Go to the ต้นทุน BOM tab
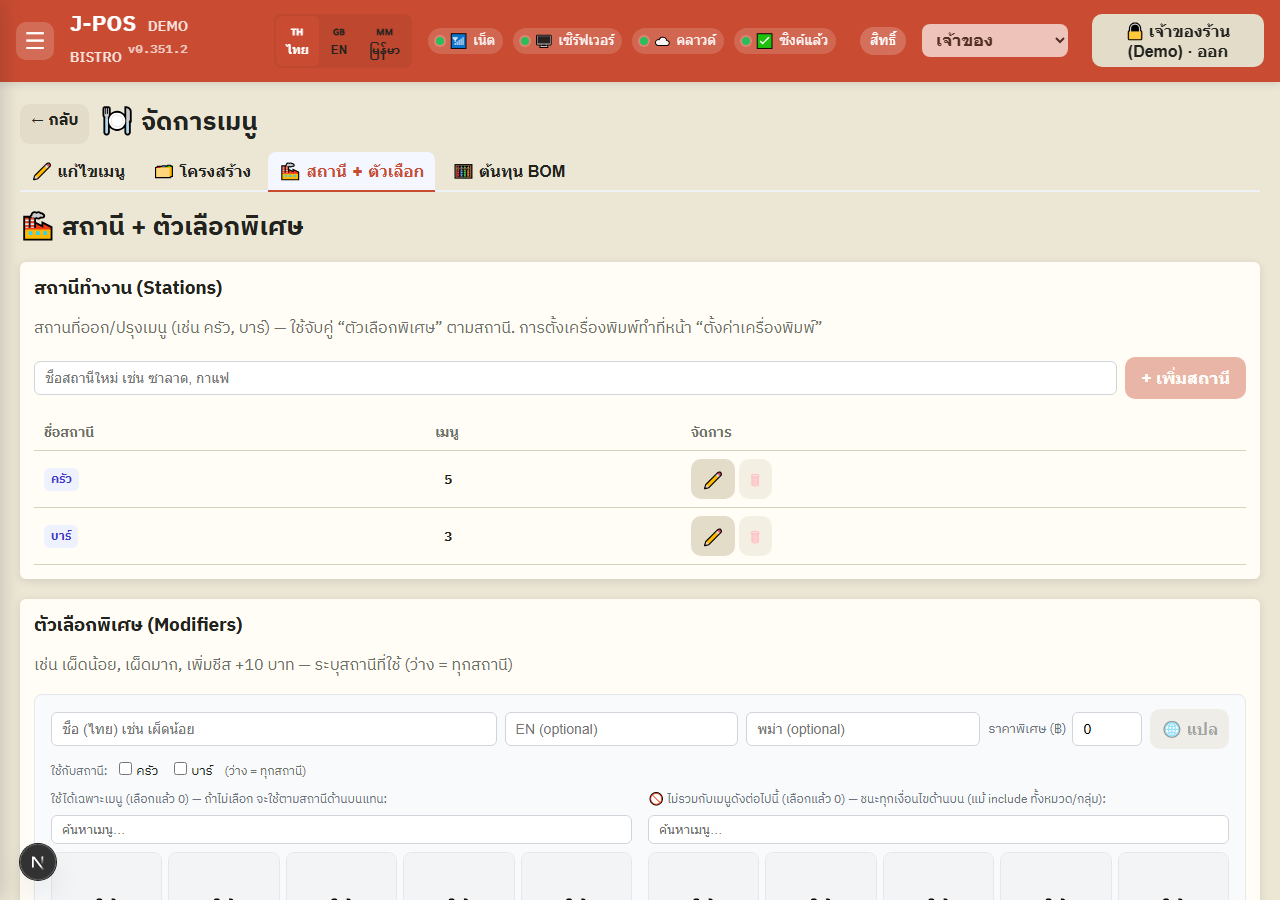This screenshot has width=1280, height=900. (510, 171)
